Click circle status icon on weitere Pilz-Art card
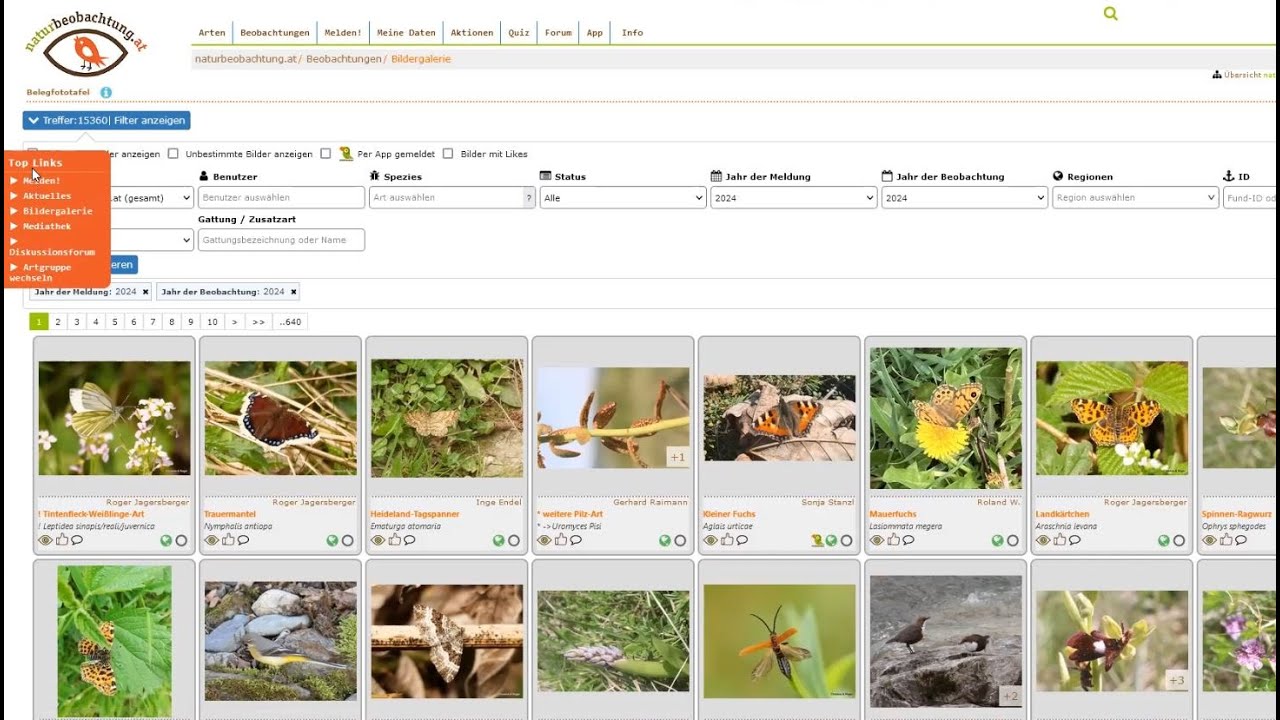Image resolution: width=1280 pixels, height=720 pixels. [x=680, y=540]
